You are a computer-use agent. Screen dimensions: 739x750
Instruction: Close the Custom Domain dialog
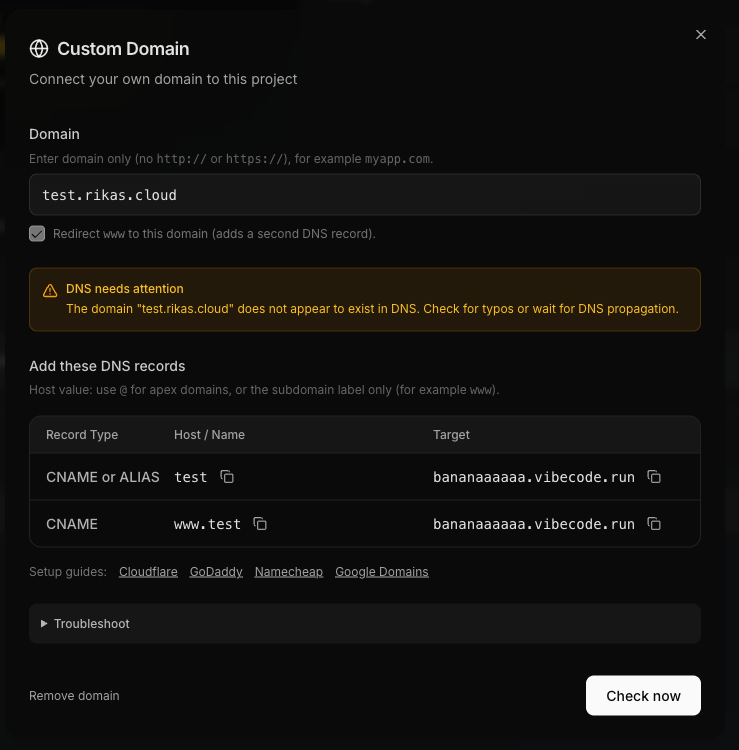click(701, 34)
